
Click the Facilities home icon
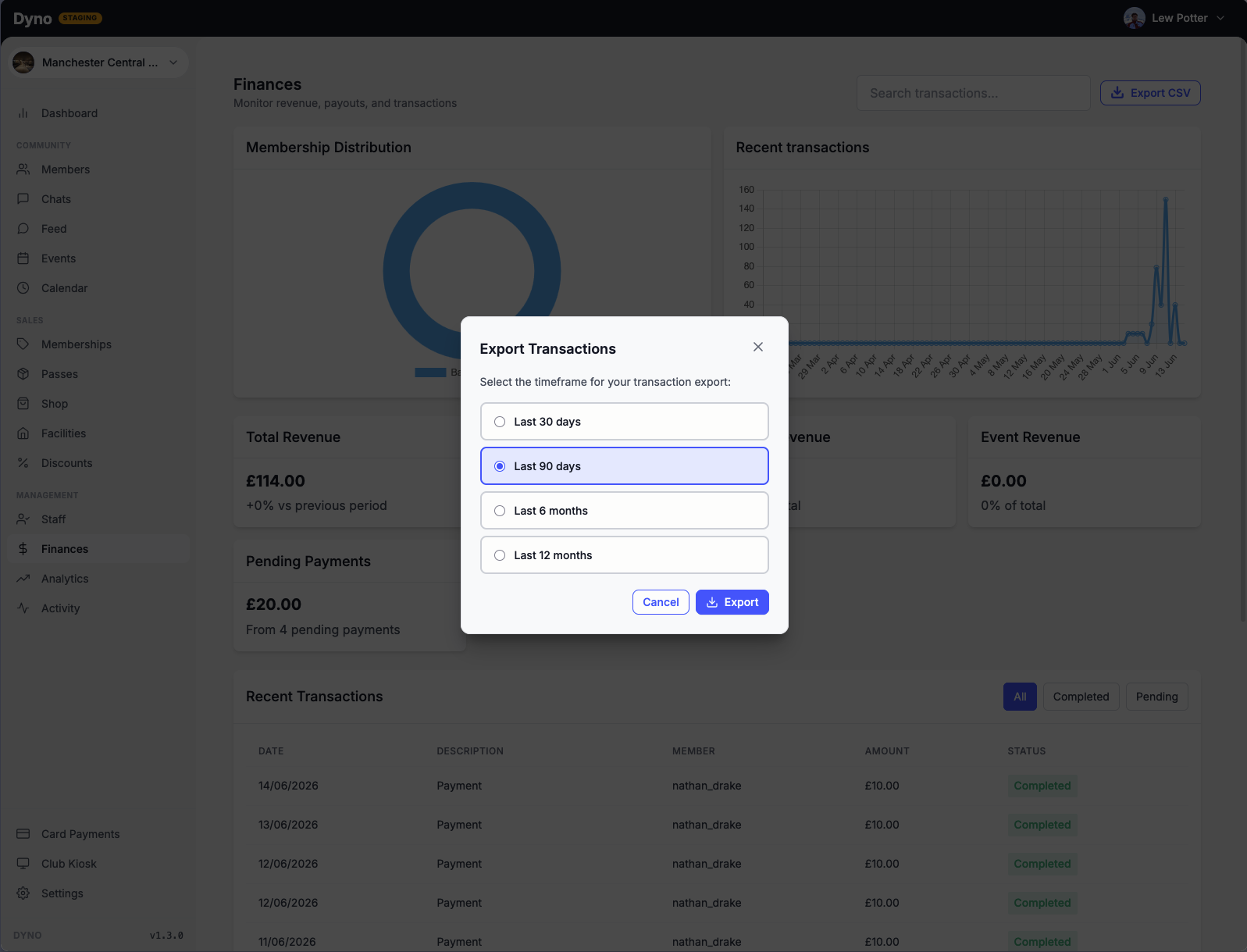pos(23,433)
